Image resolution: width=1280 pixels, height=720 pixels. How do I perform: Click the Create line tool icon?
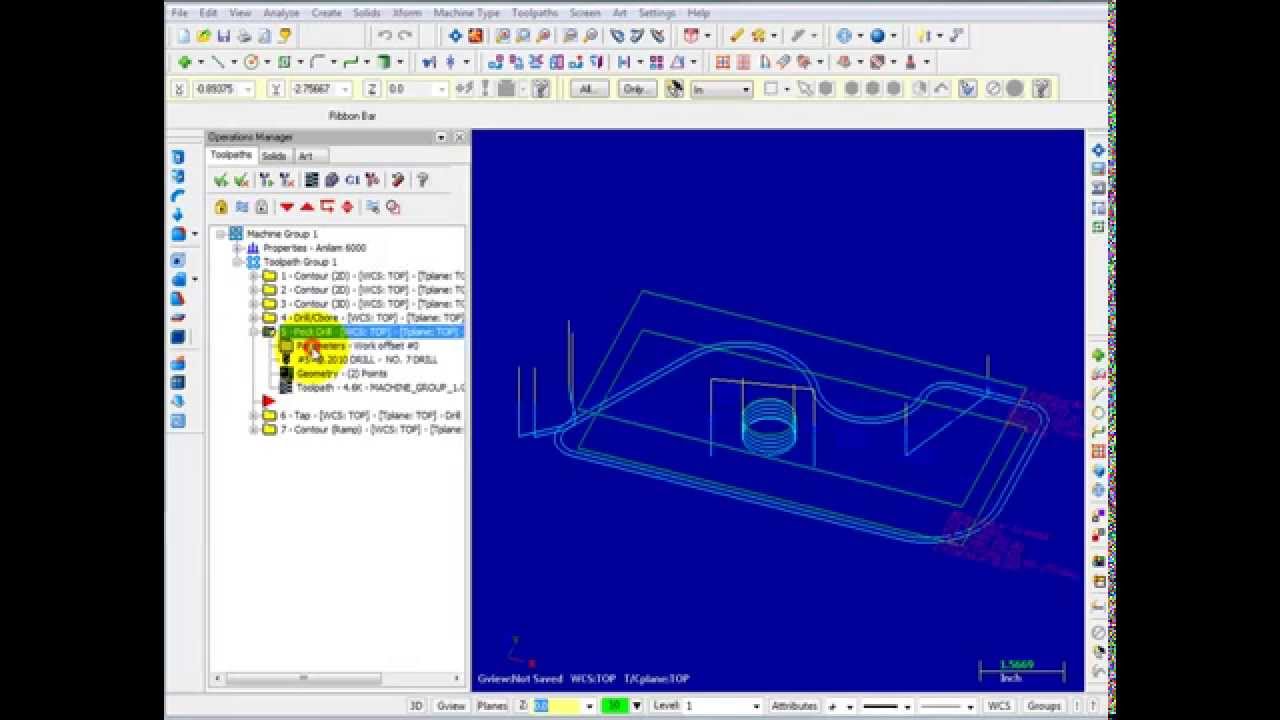coord(218,62)
